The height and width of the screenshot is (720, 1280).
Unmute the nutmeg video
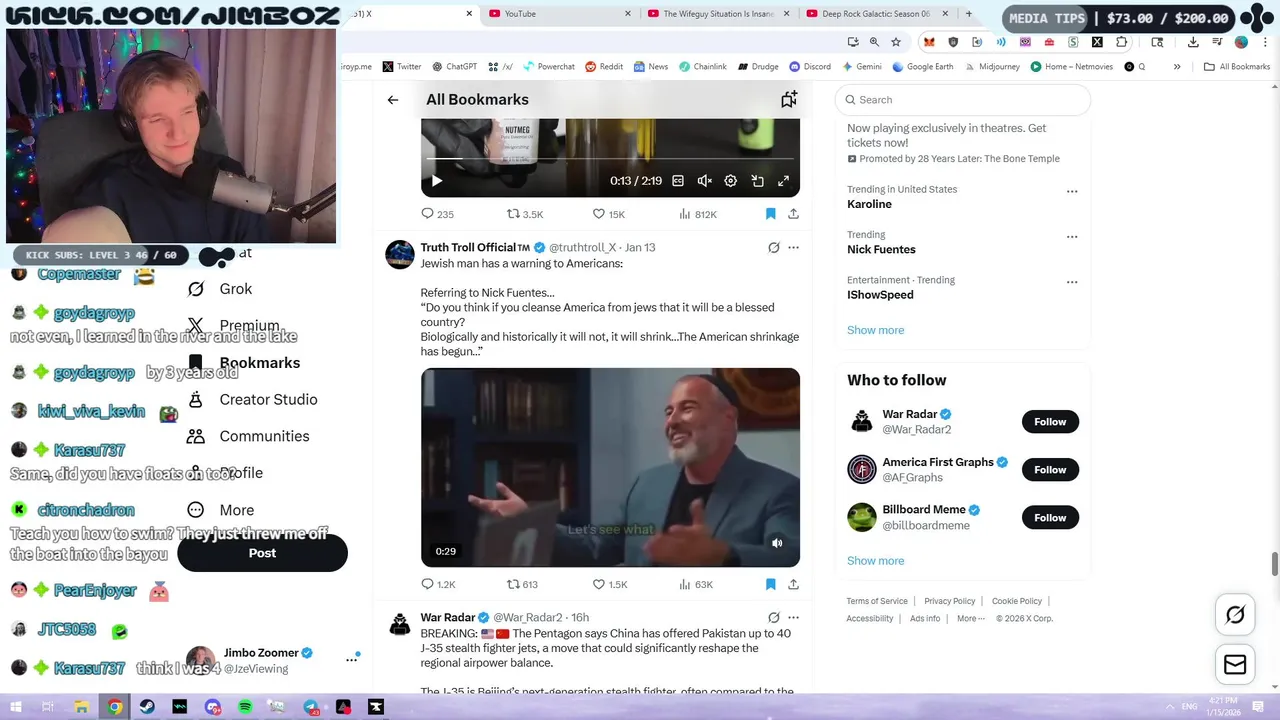coord(704,181)
